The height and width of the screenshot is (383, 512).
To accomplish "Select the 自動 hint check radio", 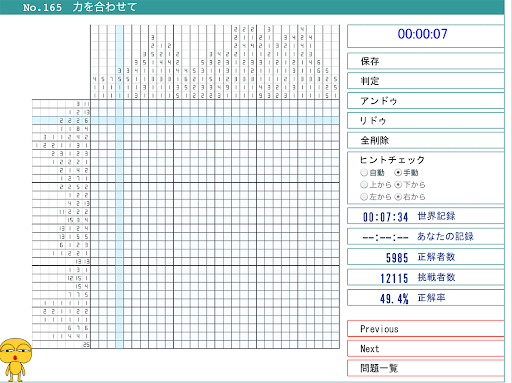I will 364,172.
